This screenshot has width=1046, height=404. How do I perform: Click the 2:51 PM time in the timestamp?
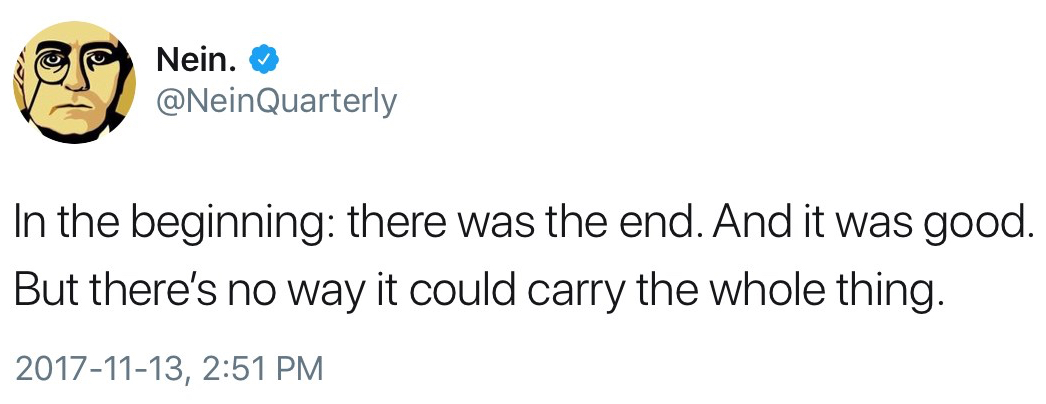261,368
